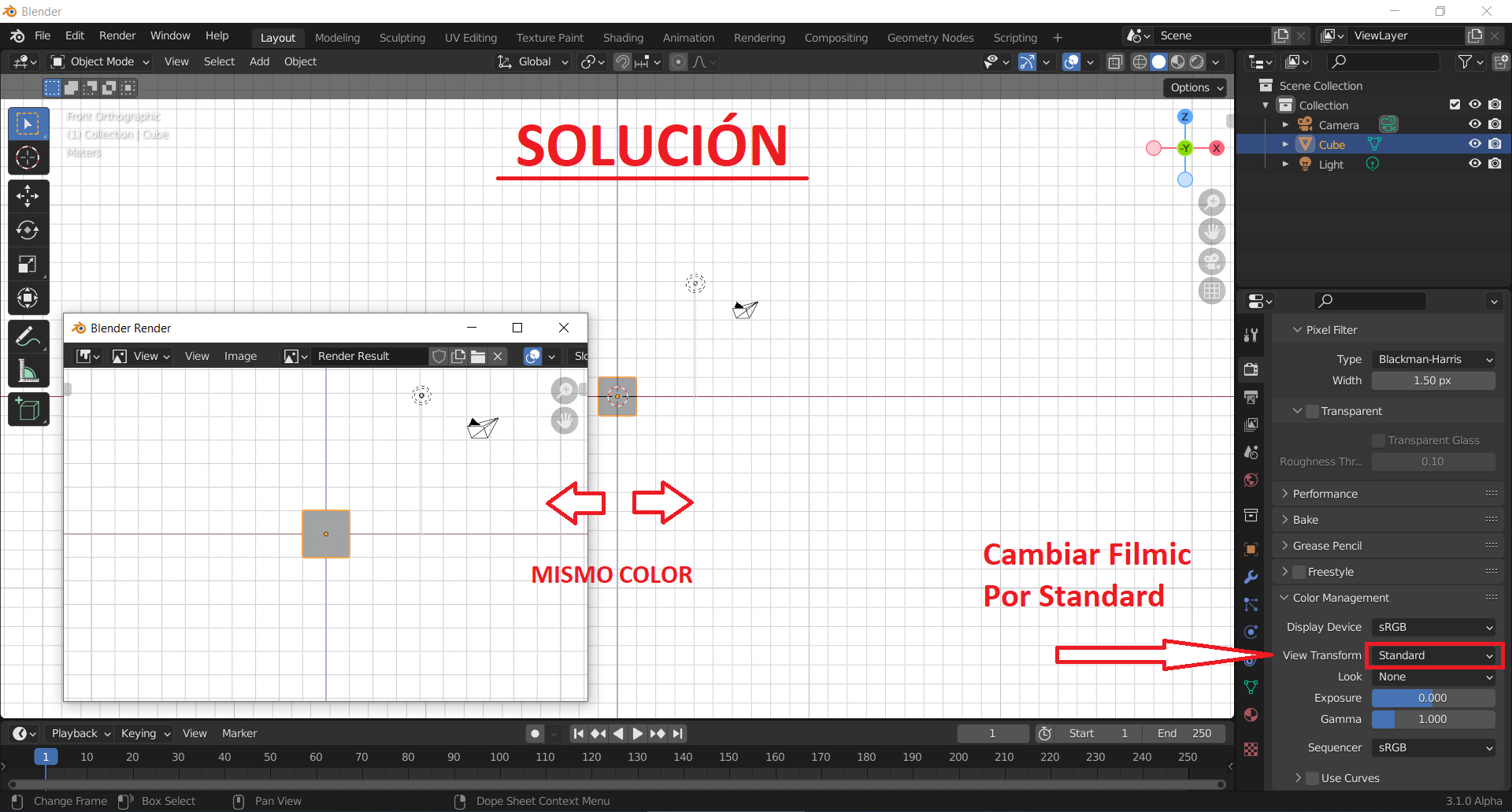Open Modifier properties wrench tab
1512x812 pixels.
(x=1251, y=577)
